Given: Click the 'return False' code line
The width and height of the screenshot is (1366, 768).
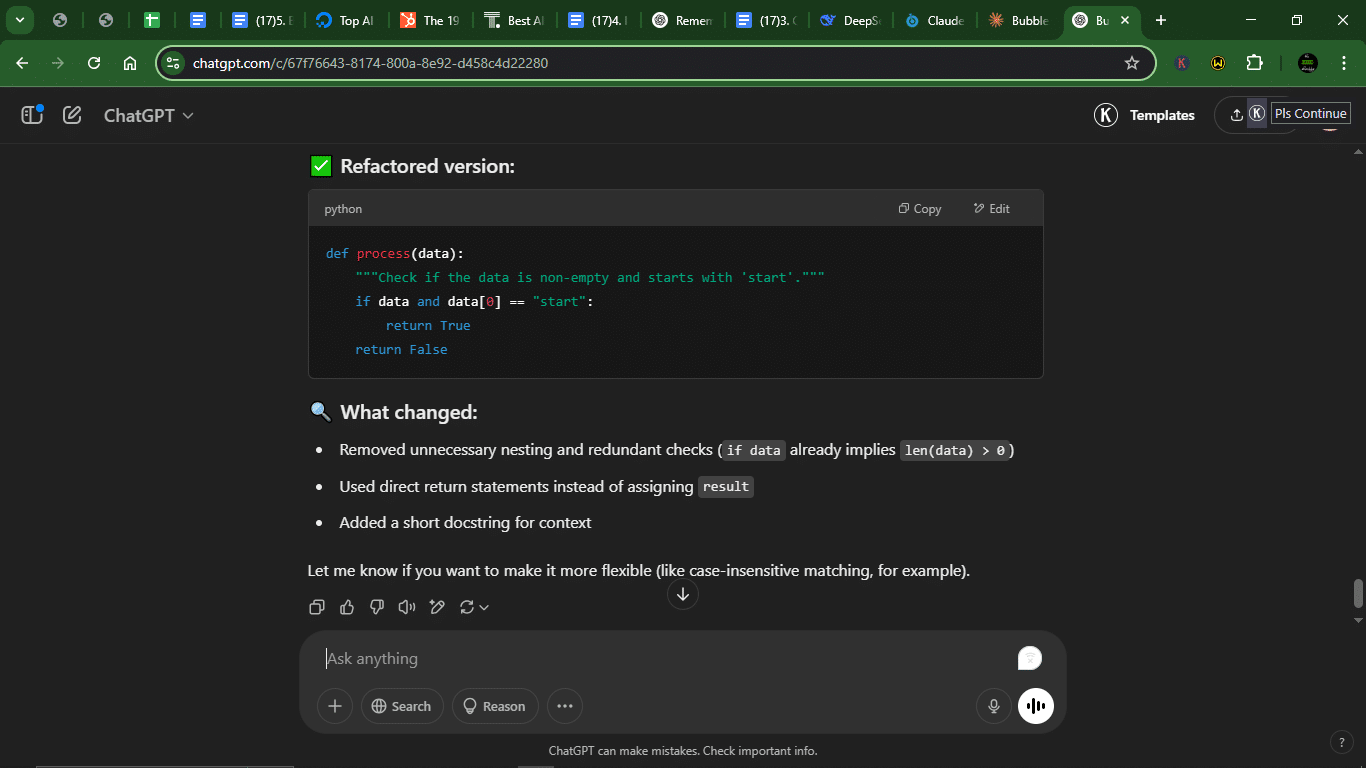Looking at the screenshot, I should pyautogui.click(x=401, y=349).
